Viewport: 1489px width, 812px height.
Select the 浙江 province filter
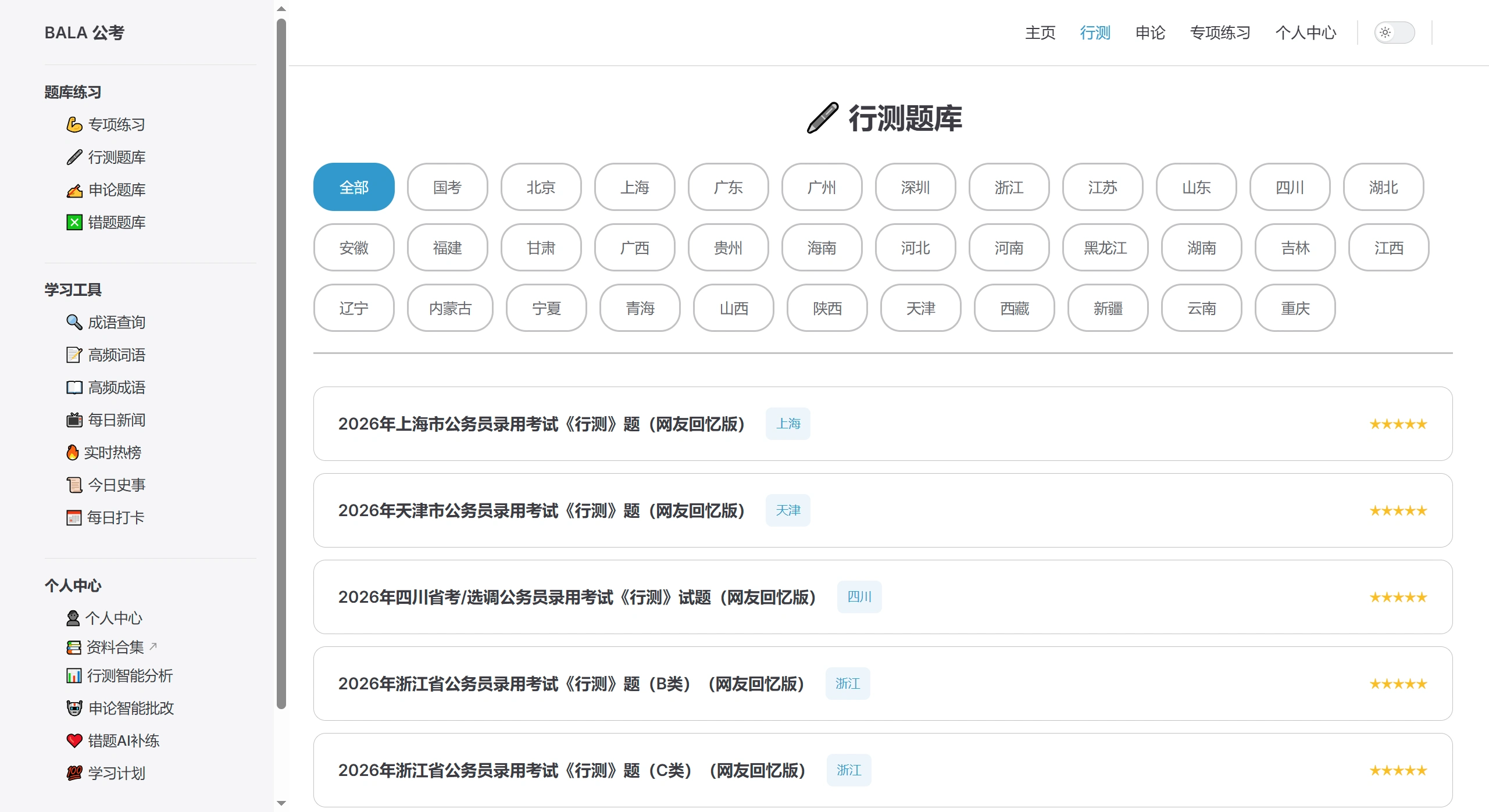point(1009,187)
